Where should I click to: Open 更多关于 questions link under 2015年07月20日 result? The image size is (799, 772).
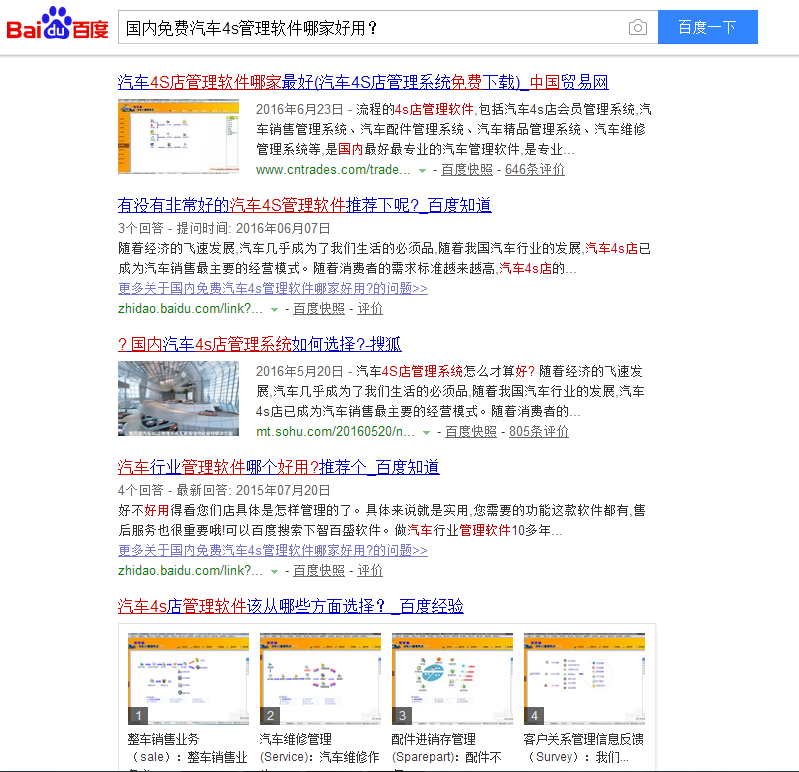pyautogui.click(x=273, y=550)
